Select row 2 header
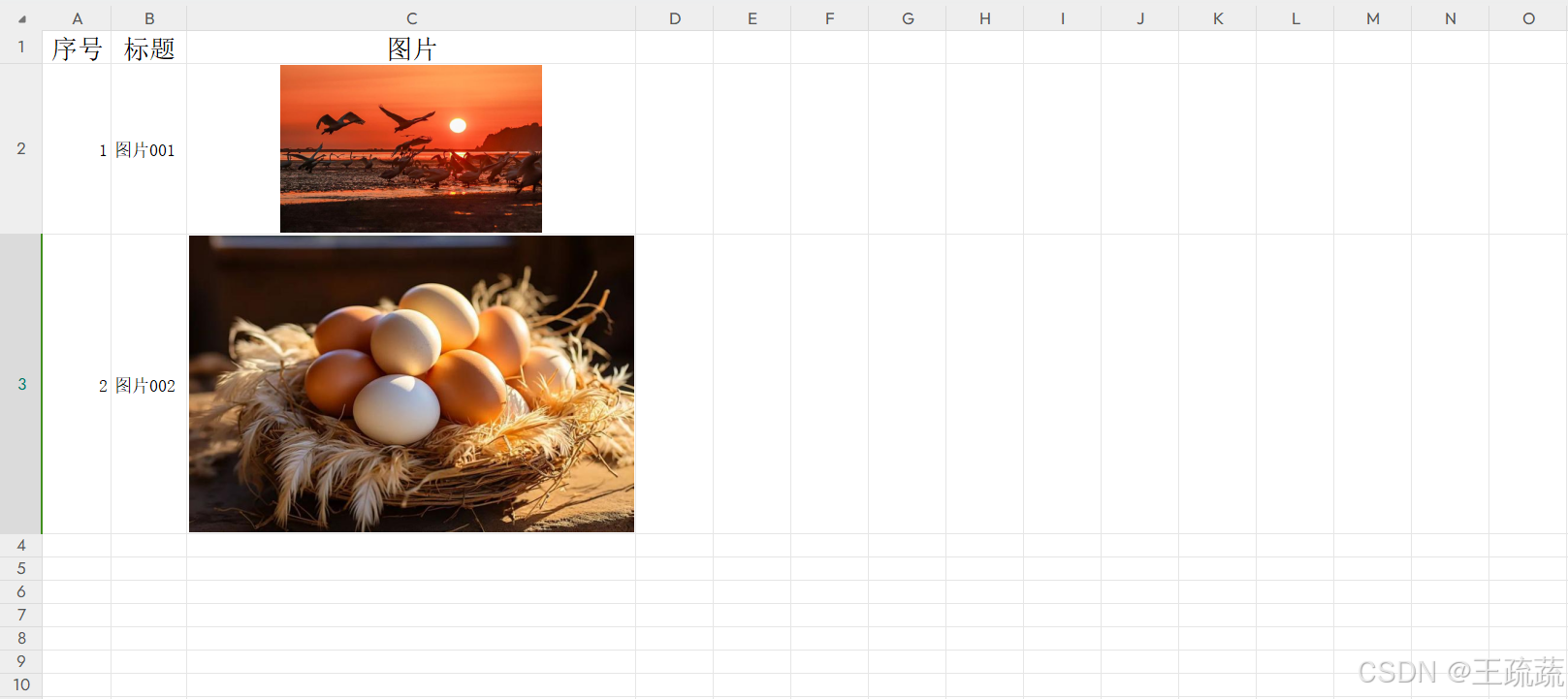The image size is (1568, 699). click(x=21, y=148)
